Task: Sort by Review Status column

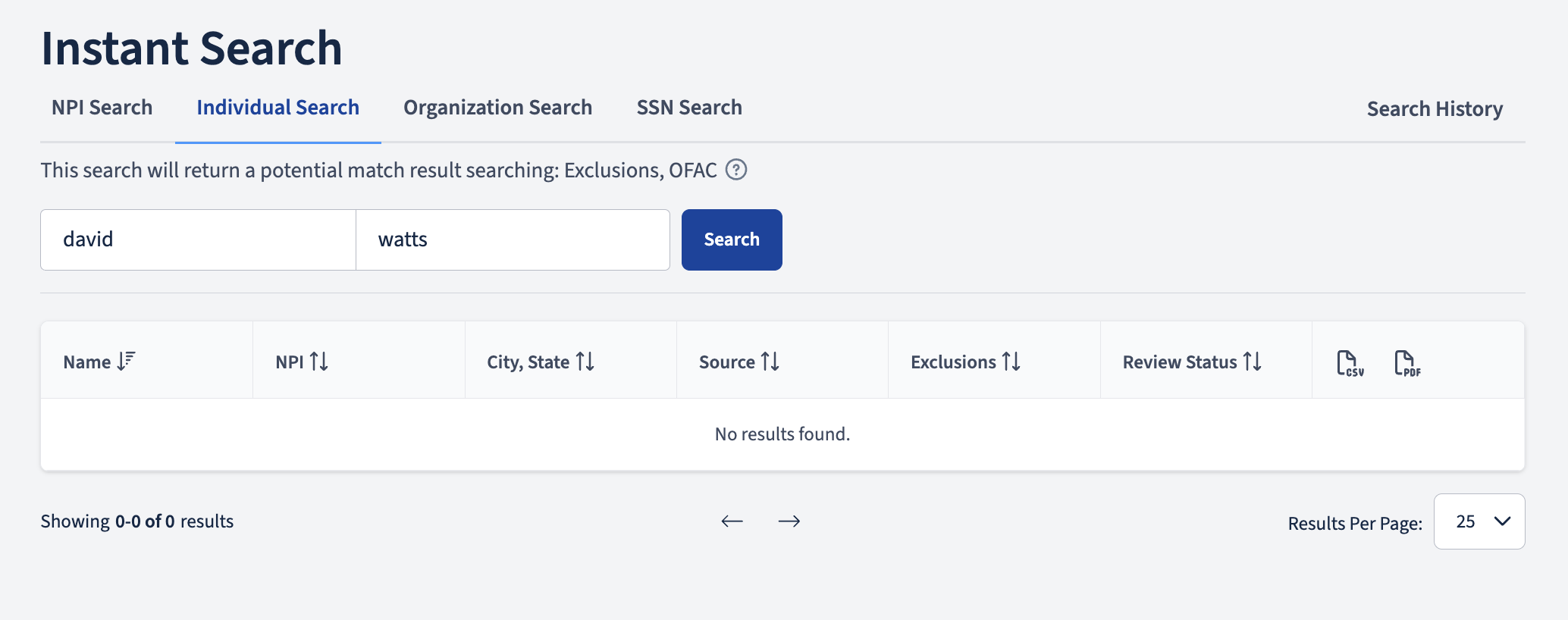Action: tap(1193, 362)
